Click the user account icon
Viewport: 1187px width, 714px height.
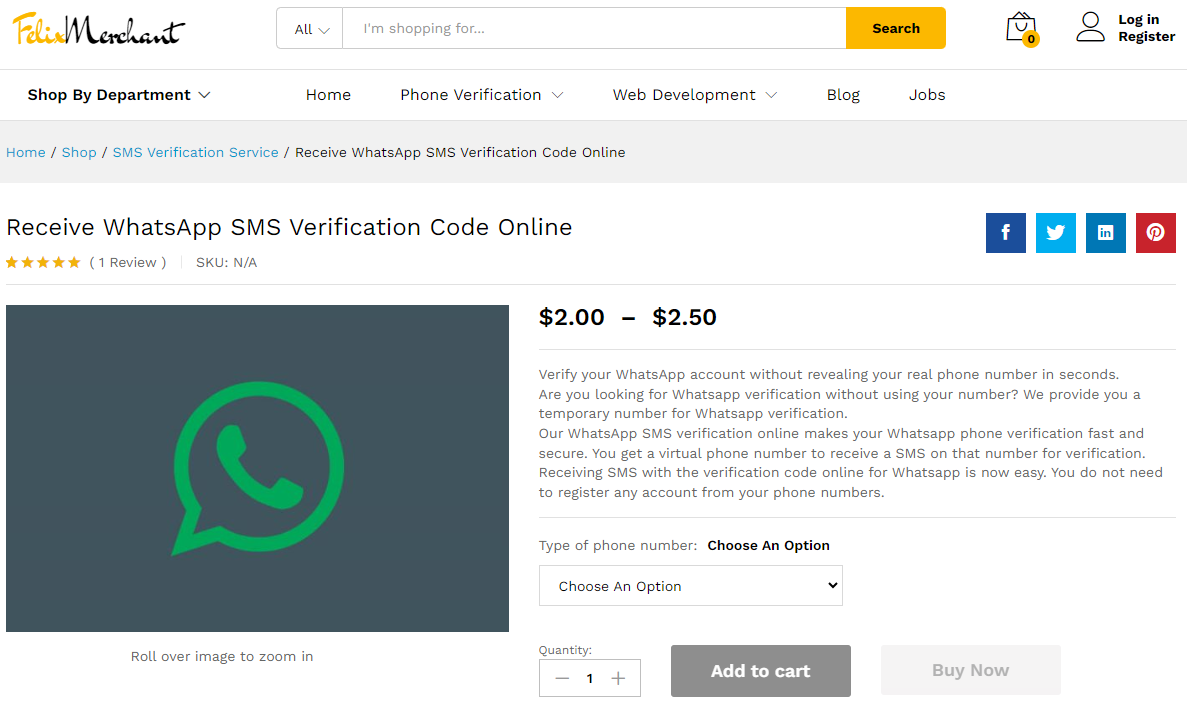1090,27
